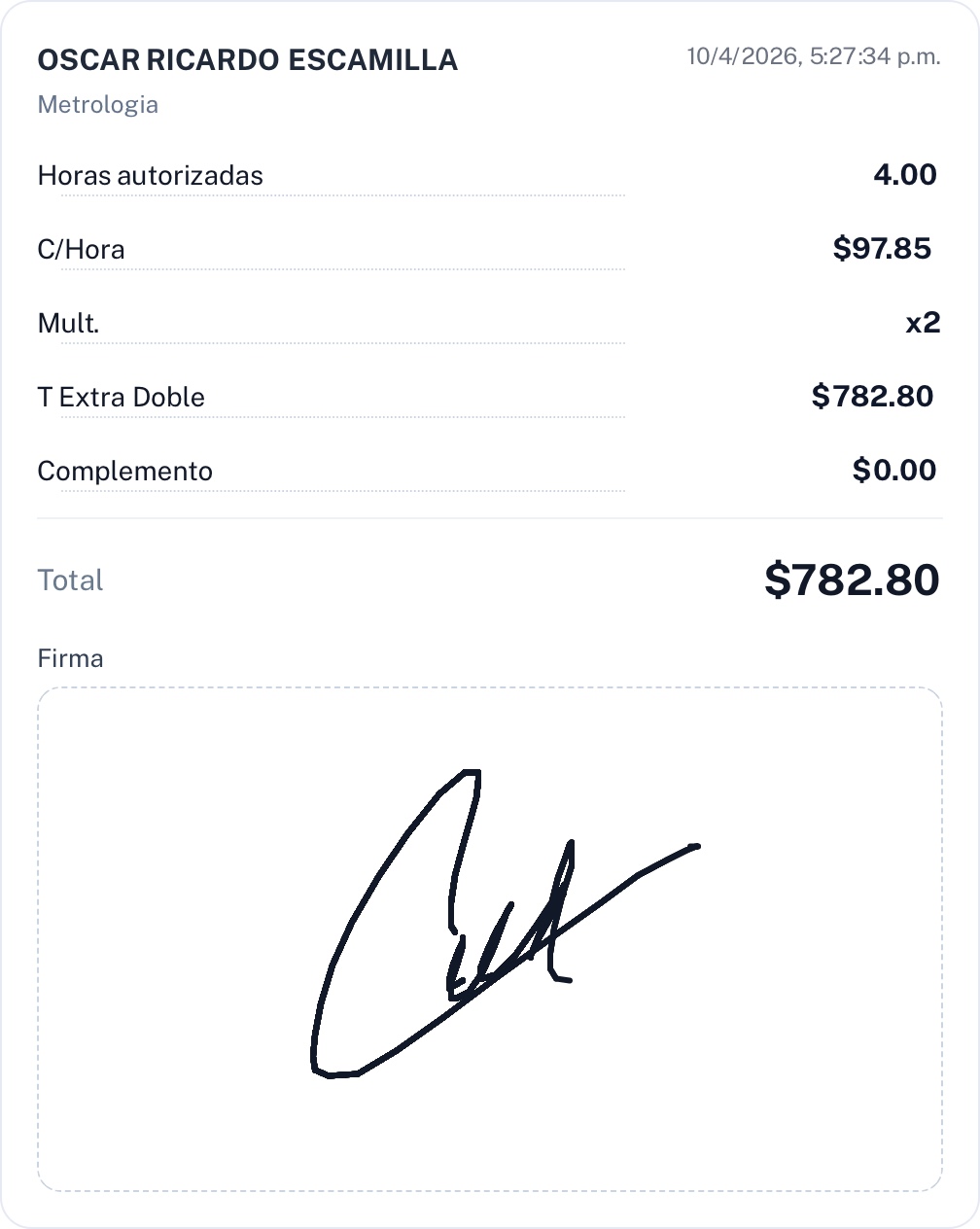Click the Horas autorizadas label
The width and height of the screenshot is (980, 1229).
(150, 176)
